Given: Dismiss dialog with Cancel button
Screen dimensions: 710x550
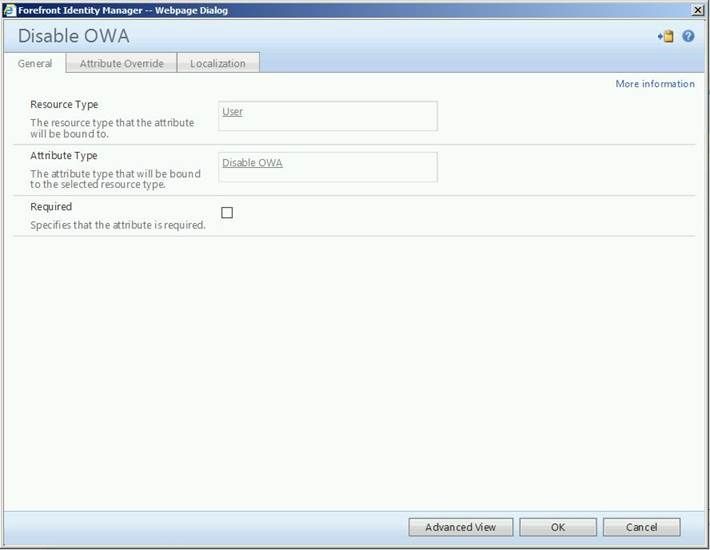Looking at the screenshot, I should click(642, 527).
